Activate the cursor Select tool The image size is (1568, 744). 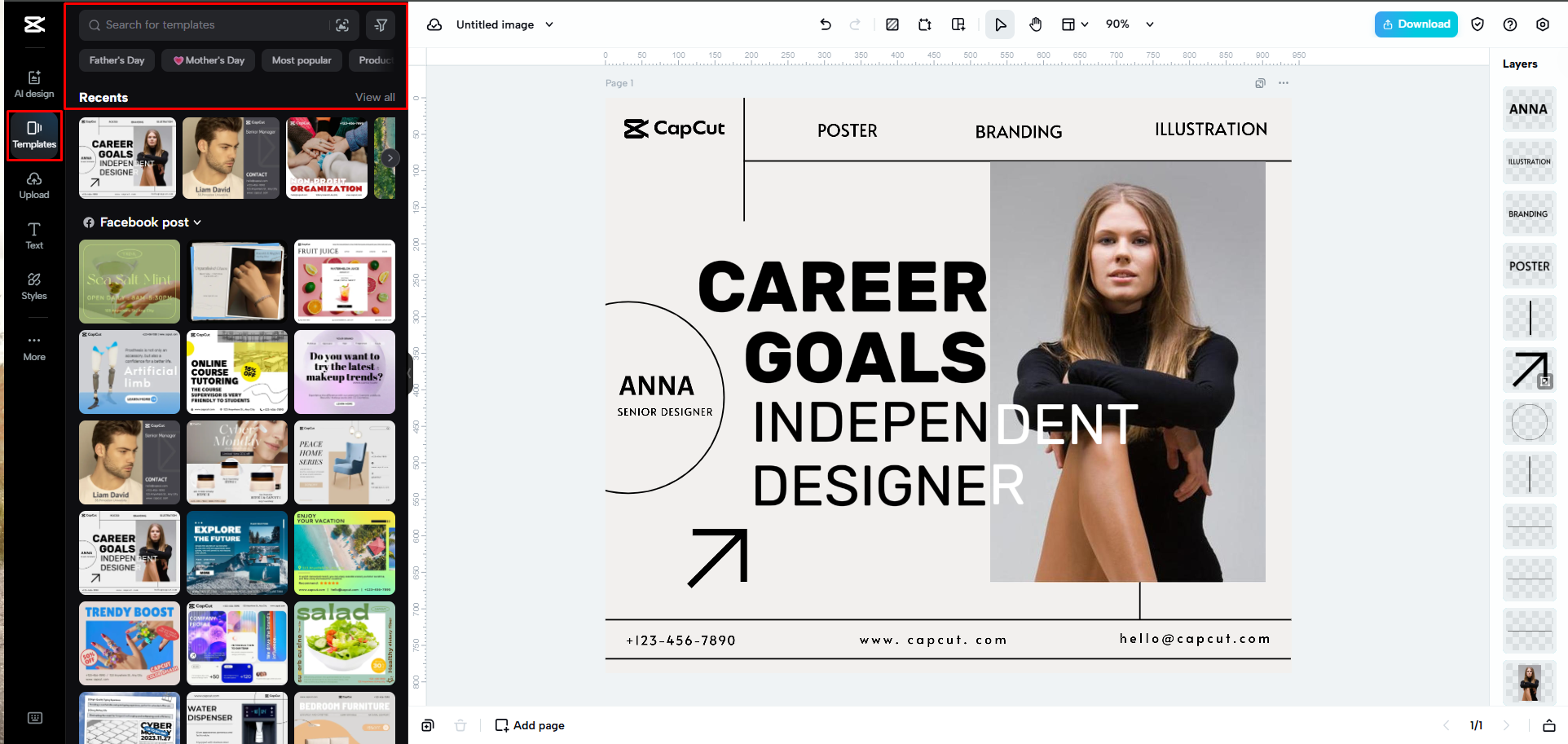tap(1000, 24)
